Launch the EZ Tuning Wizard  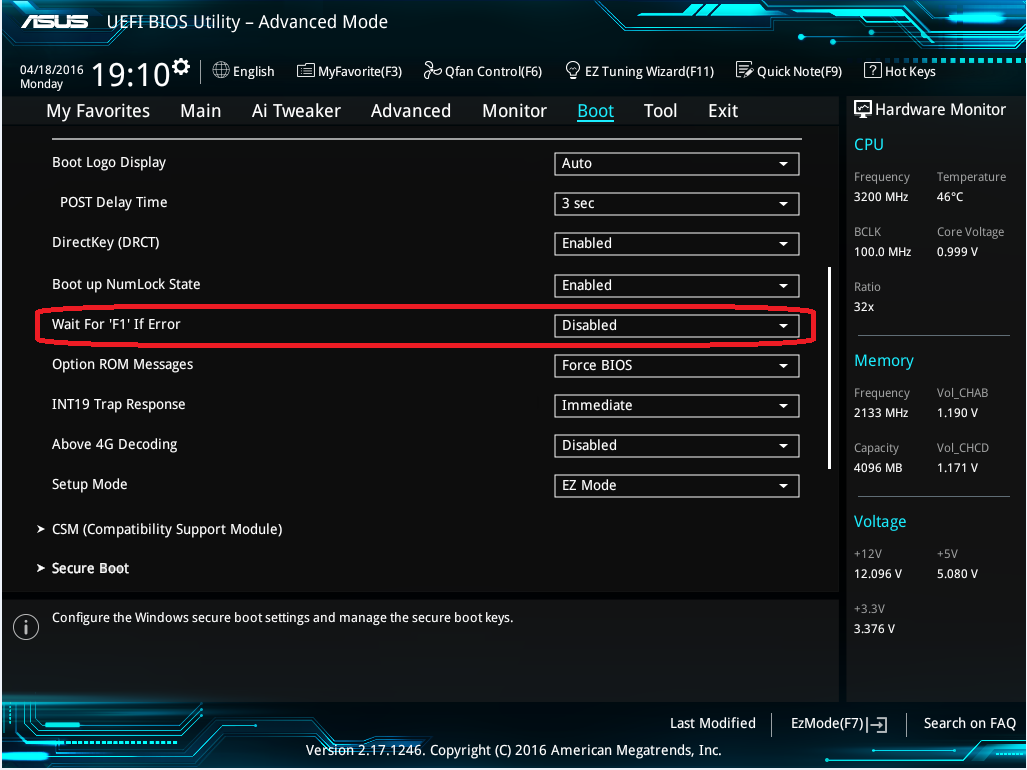[x=639, y=70]
